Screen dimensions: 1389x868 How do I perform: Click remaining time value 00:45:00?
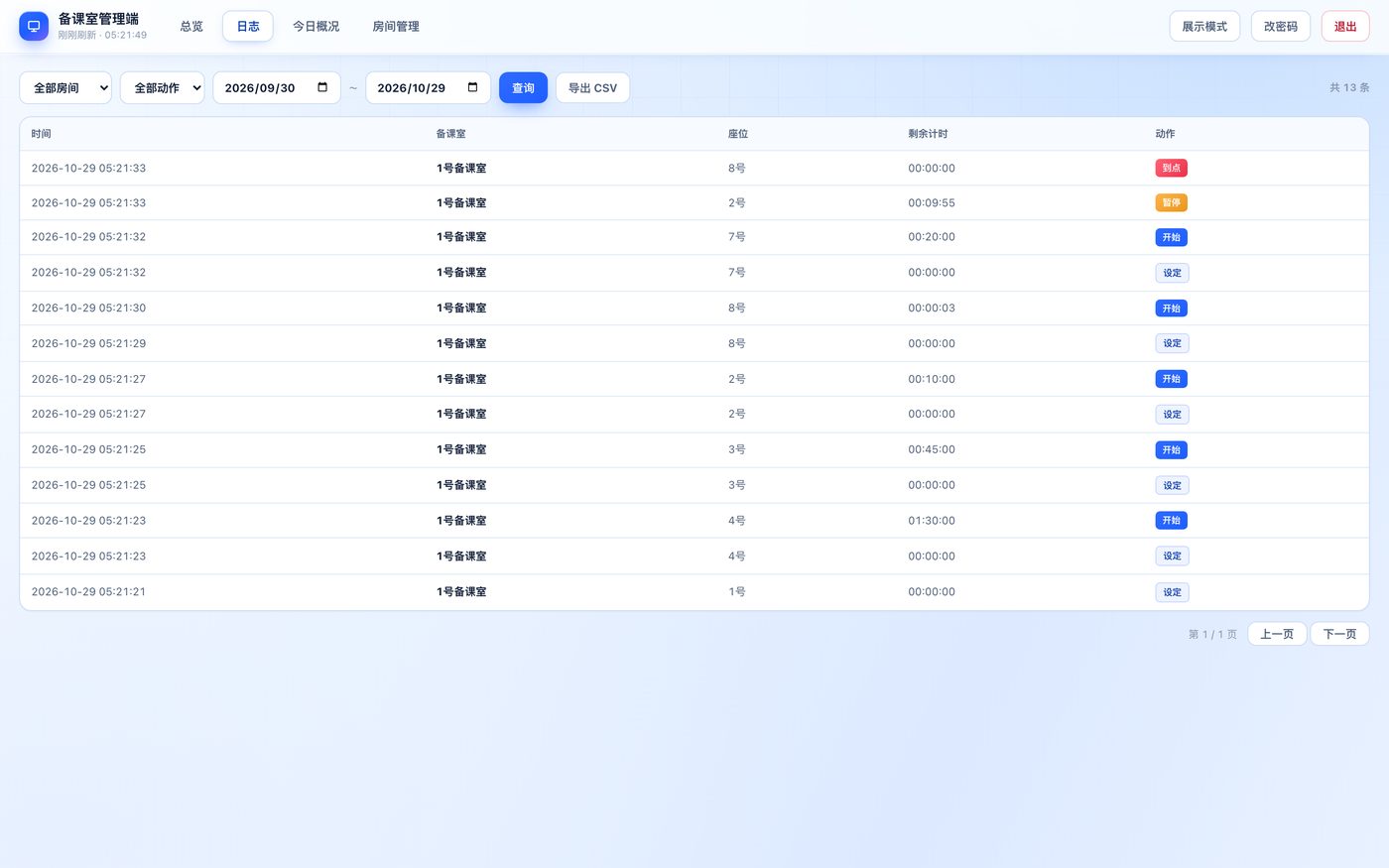pyautogui.click(x=932, y=449)
